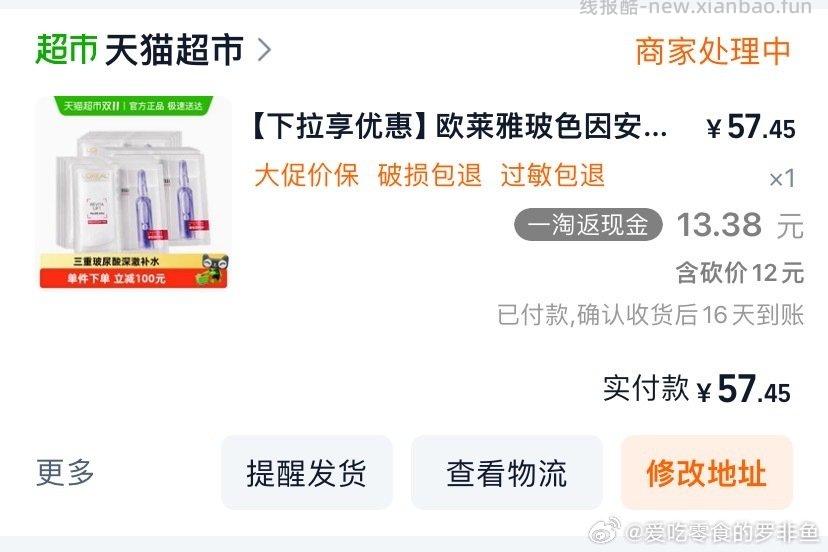
Task: Tap the 实付款 ¥57.45 total
Action: pos(697,389)
